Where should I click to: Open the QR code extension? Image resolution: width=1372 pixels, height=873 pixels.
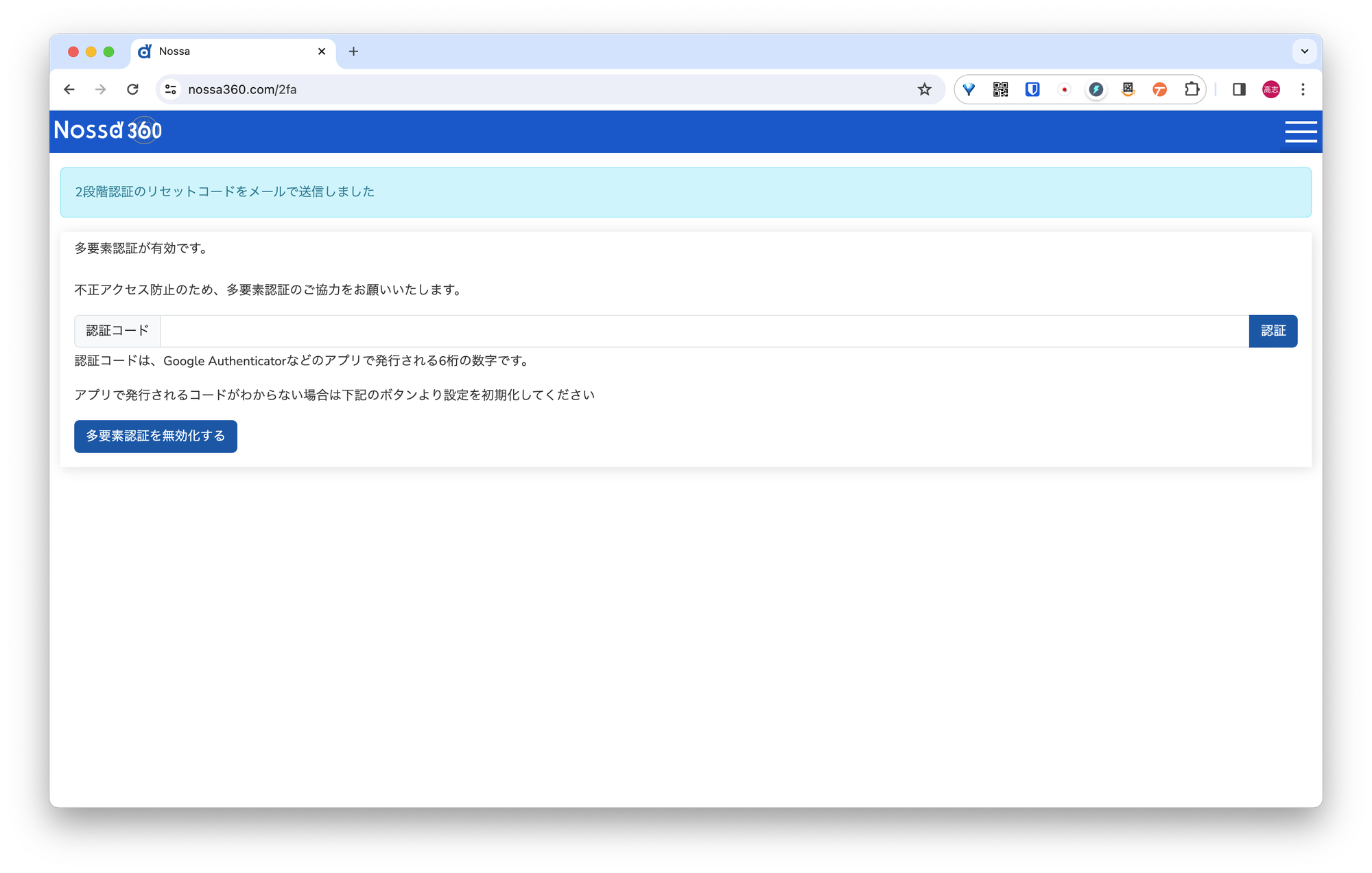1000,89
